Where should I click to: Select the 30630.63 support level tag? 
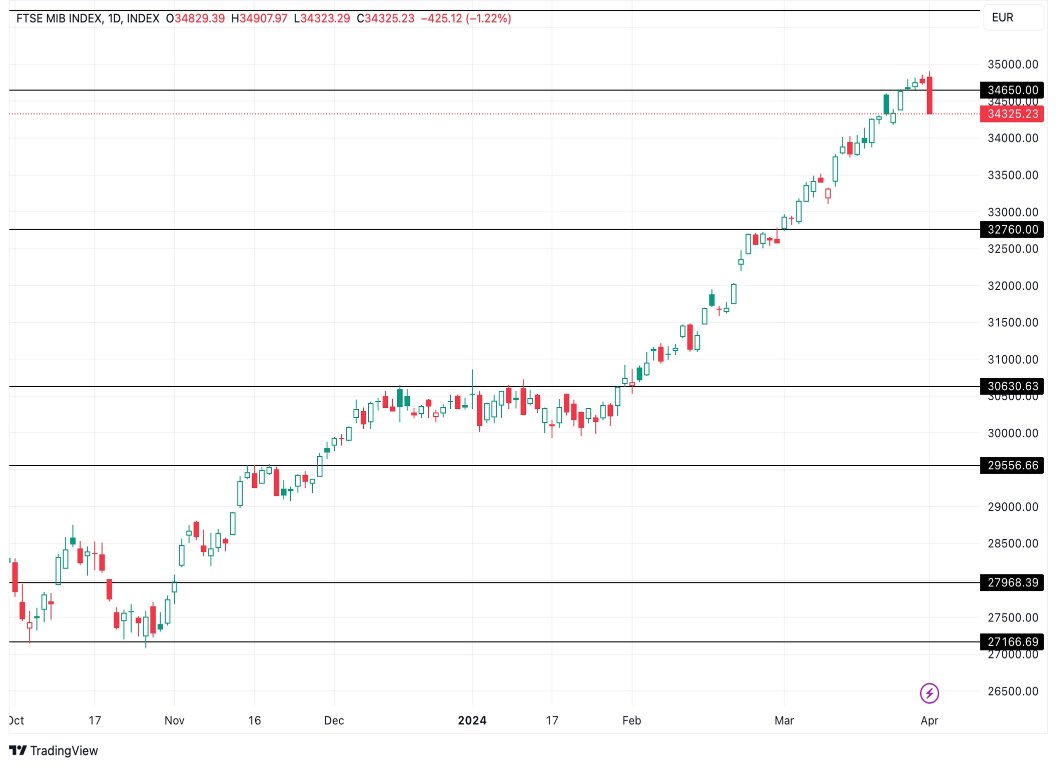[1010, 386]
